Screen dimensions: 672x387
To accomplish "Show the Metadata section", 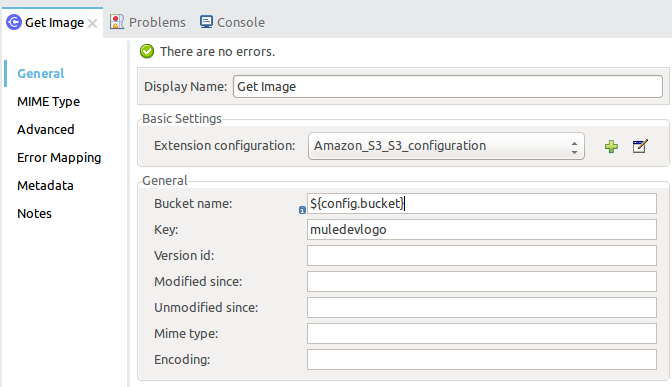I will pos(45,186).
